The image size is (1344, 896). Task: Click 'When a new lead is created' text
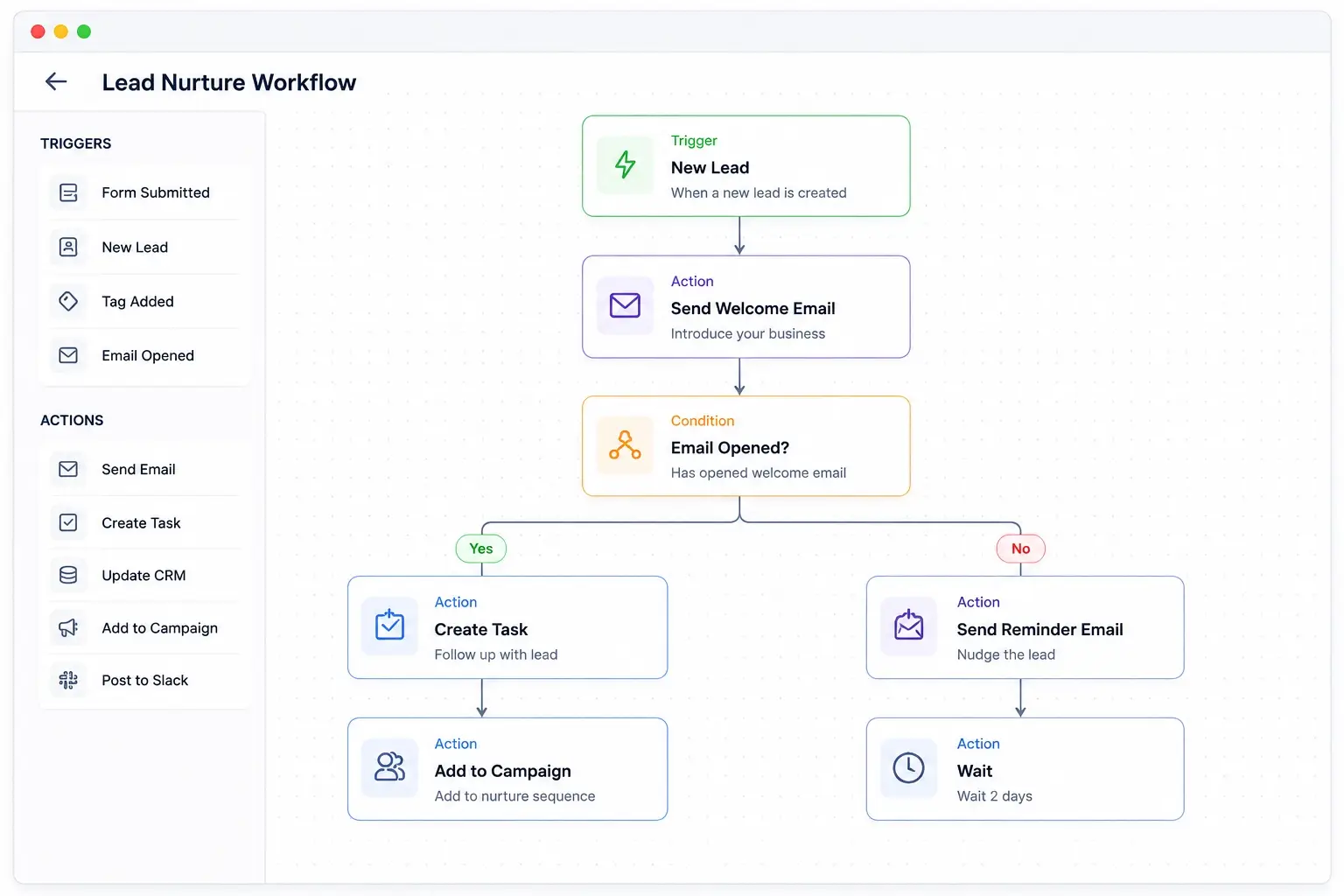759,192
